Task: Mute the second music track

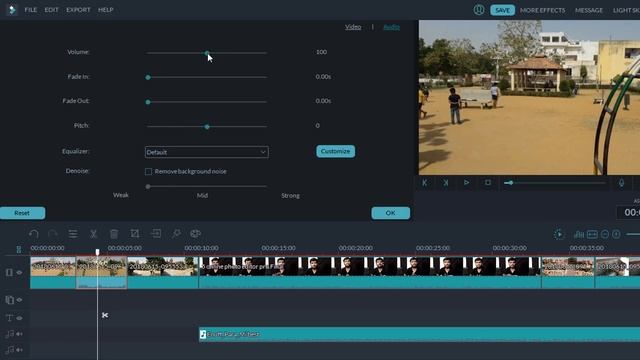Action: (x=19, y=350)
